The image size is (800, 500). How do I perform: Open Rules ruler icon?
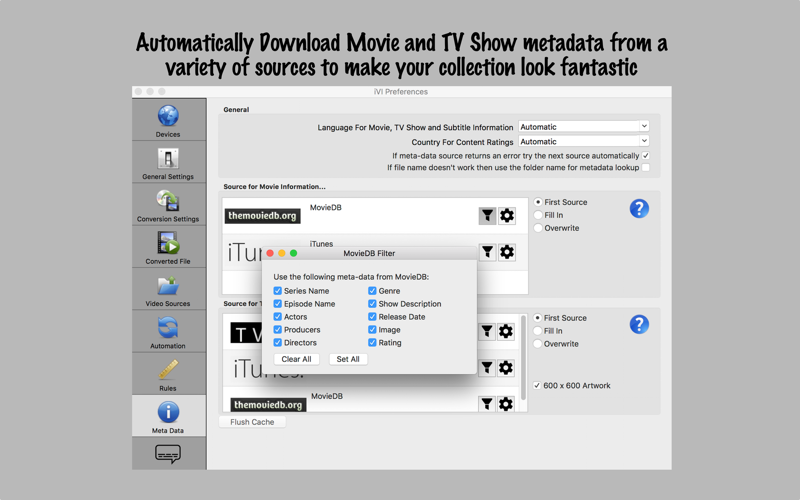pos(168,370)
